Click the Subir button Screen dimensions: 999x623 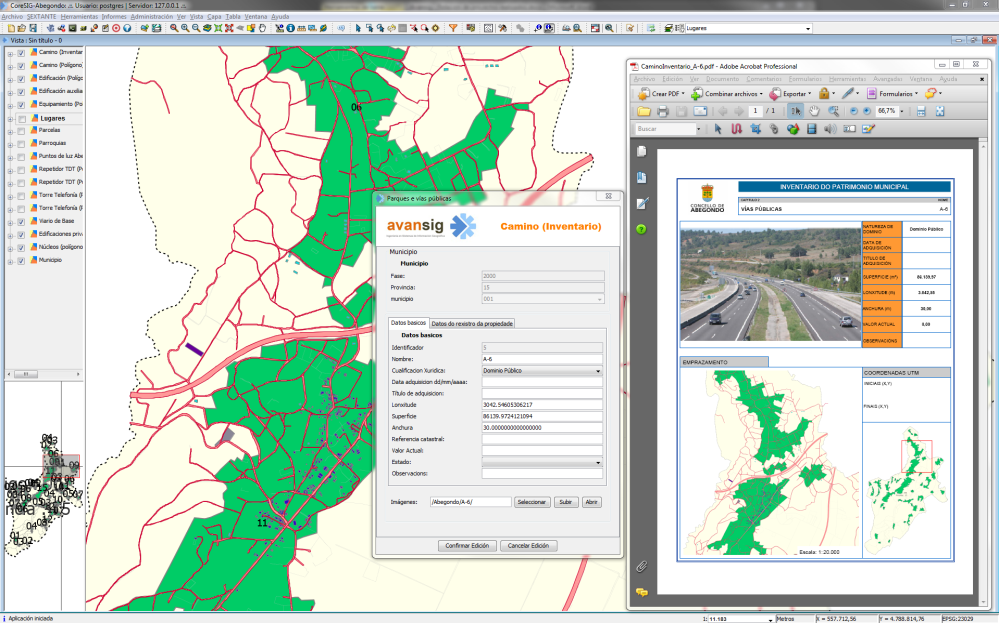pyautogui.click(x=566, y=503)
